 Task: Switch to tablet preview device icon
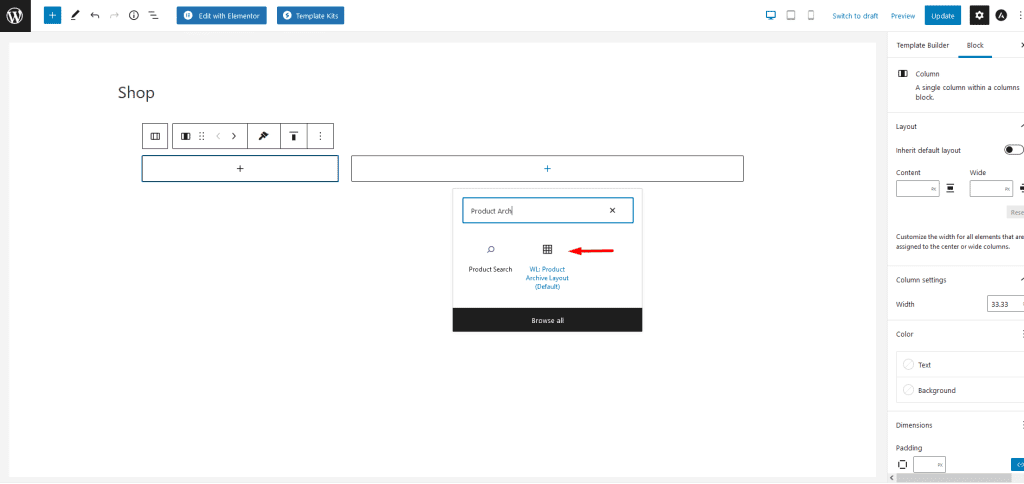[x=790, y=15]
